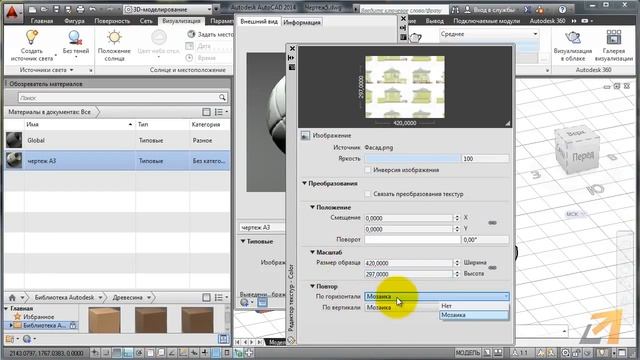Open the По горизонтали repeat dropdown
The width and height of the screenshot is (640, 360).
(x=436, y=296)
